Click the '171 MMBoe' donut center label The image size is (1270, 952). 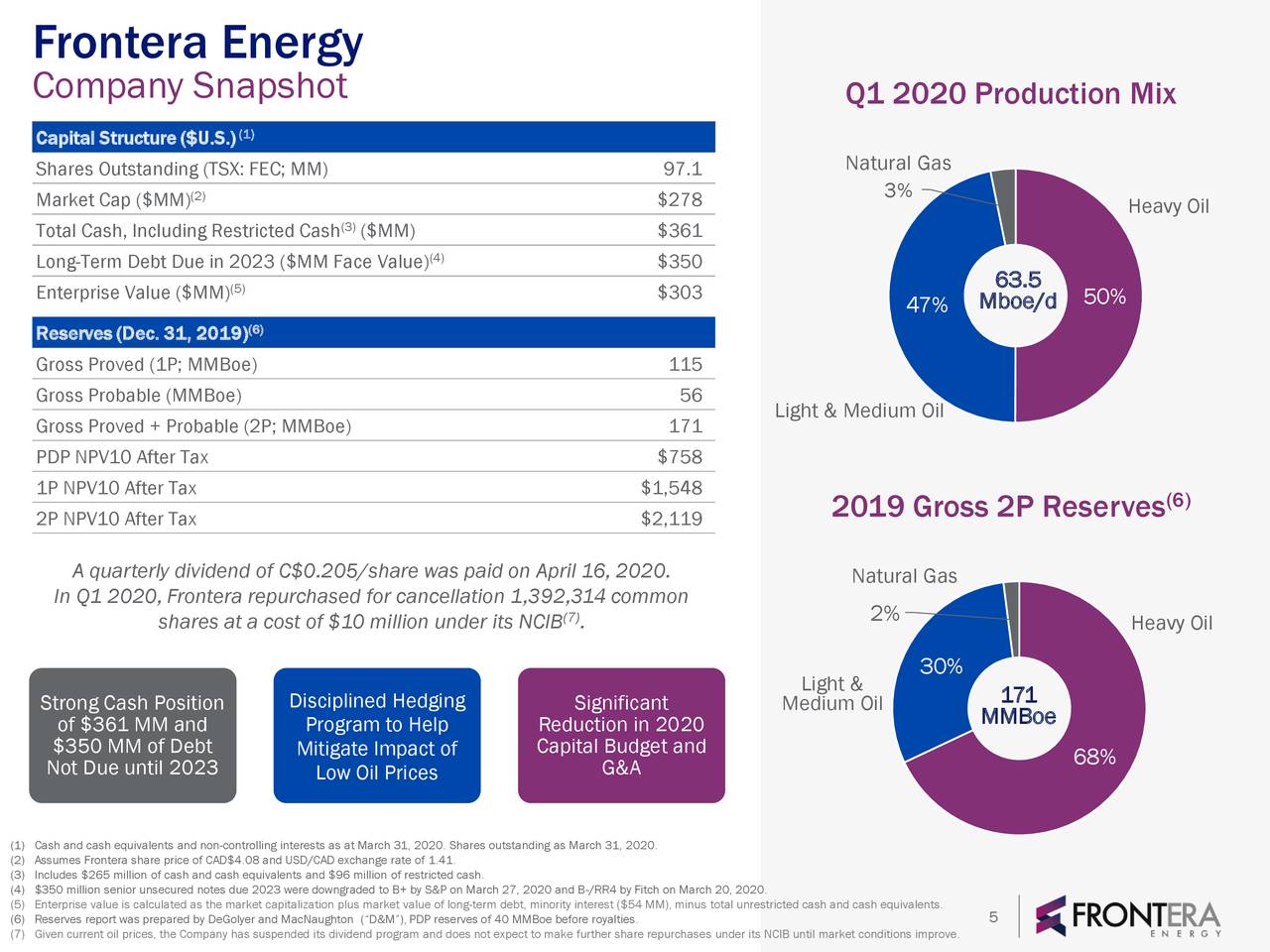1018,705
